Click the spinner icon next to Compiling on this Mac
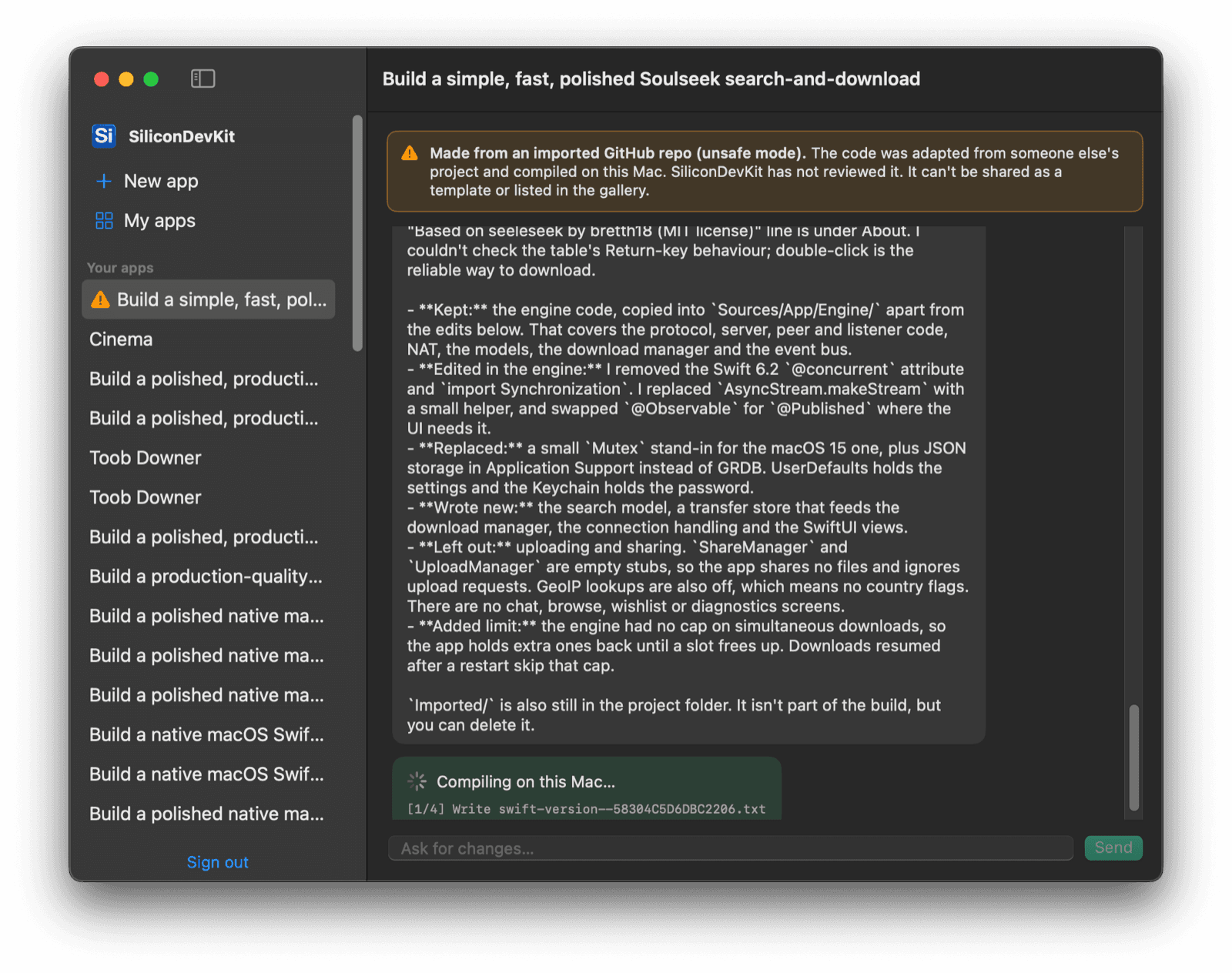Image resolution: width=1232 pixels, height=973 pixels. [417, 781]
